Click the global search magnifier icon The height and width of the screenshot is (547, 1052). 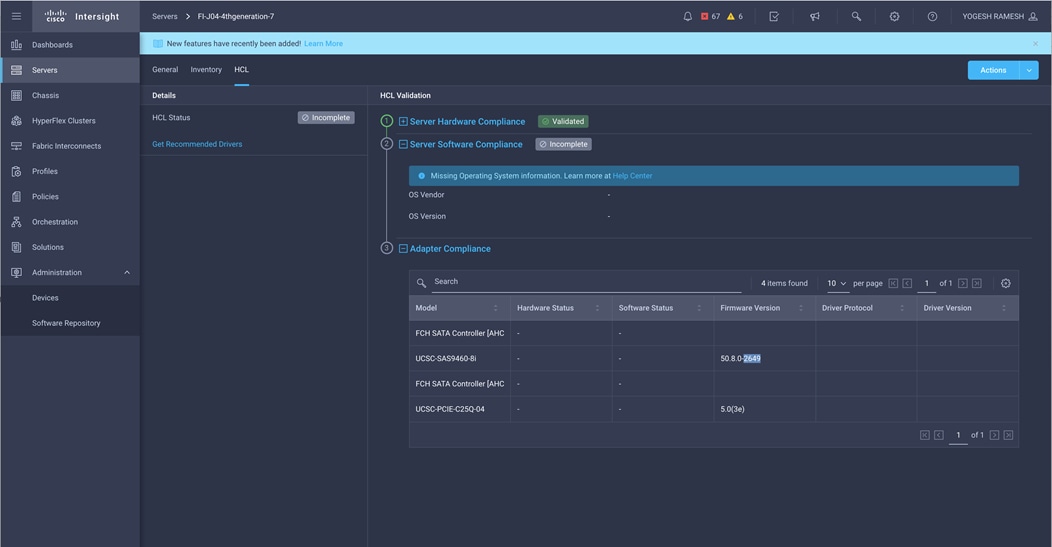coord(856,16)
